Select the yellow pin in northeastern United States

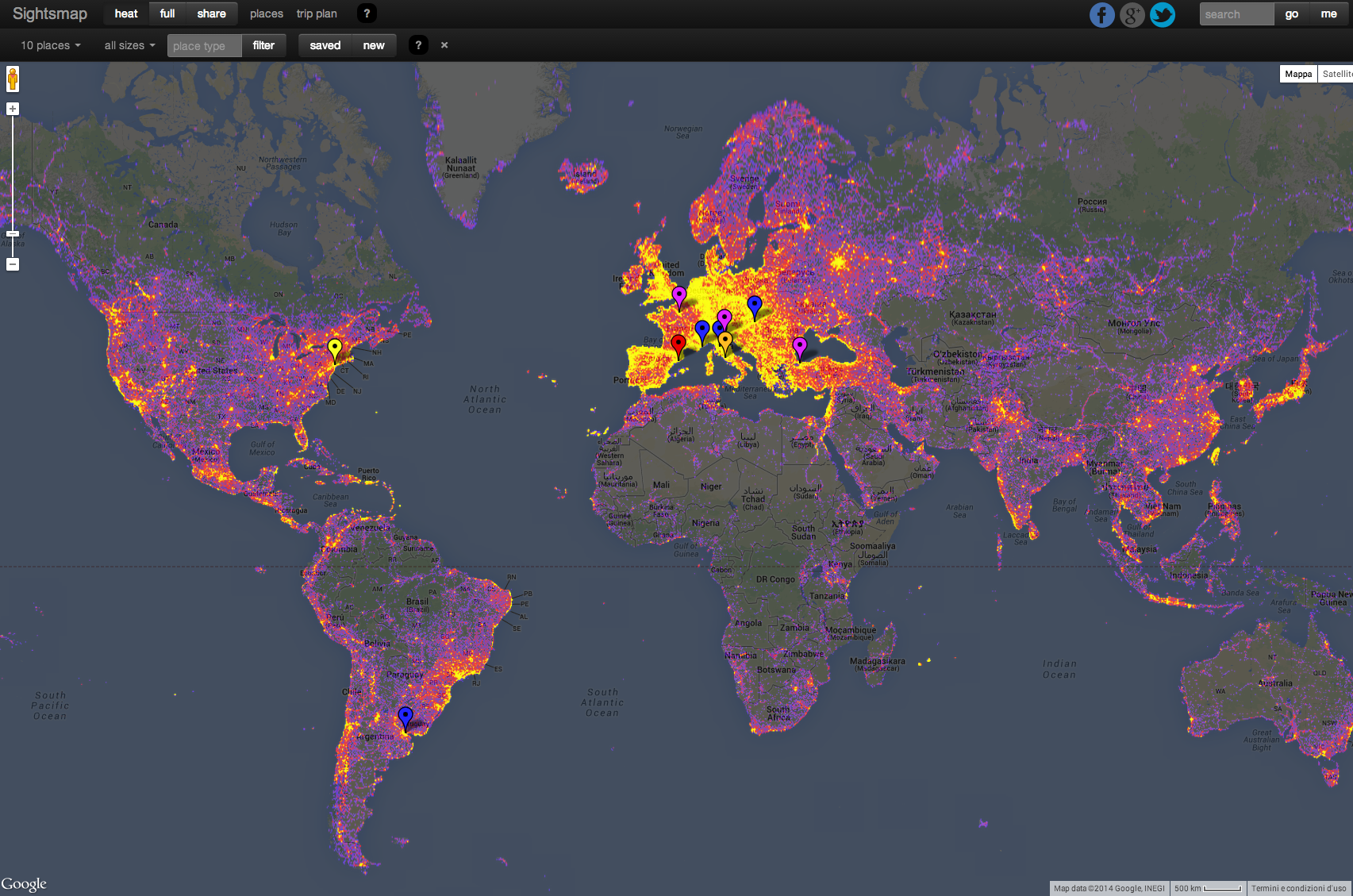335,348
